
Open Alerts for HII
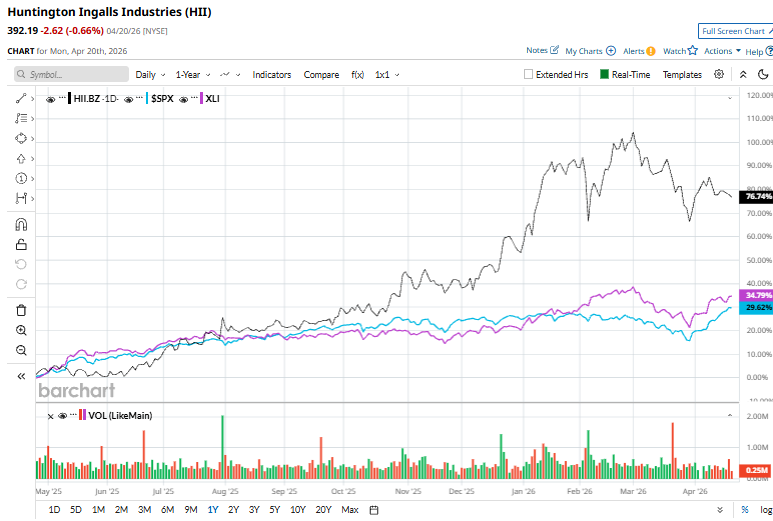click(x=639, y=51)
